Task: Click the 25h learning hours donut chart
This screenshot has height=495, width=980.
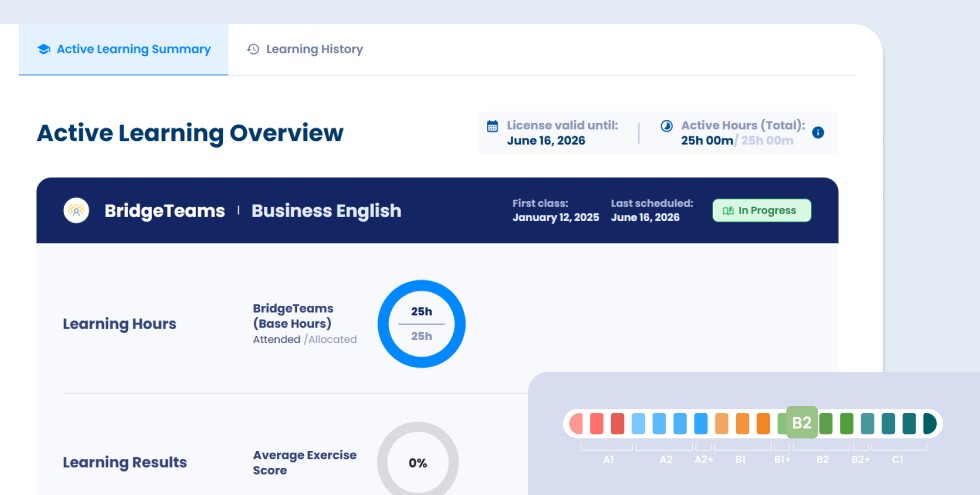Action: tap(421, 324)
